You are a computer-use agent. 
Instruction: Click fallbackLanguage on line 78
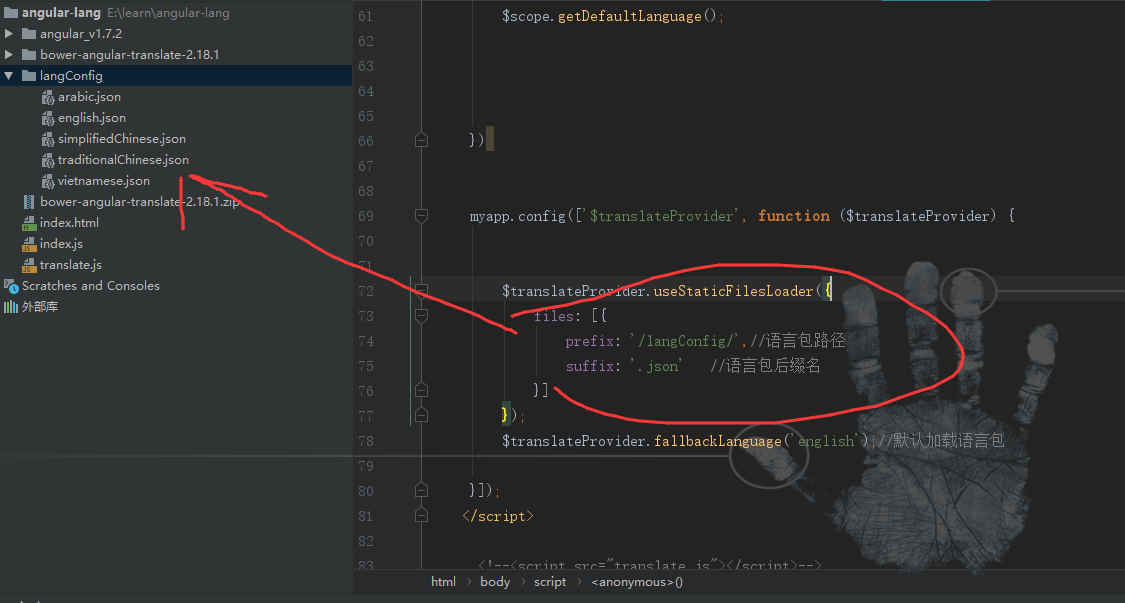pyautogui.click(x=717, y=441)
